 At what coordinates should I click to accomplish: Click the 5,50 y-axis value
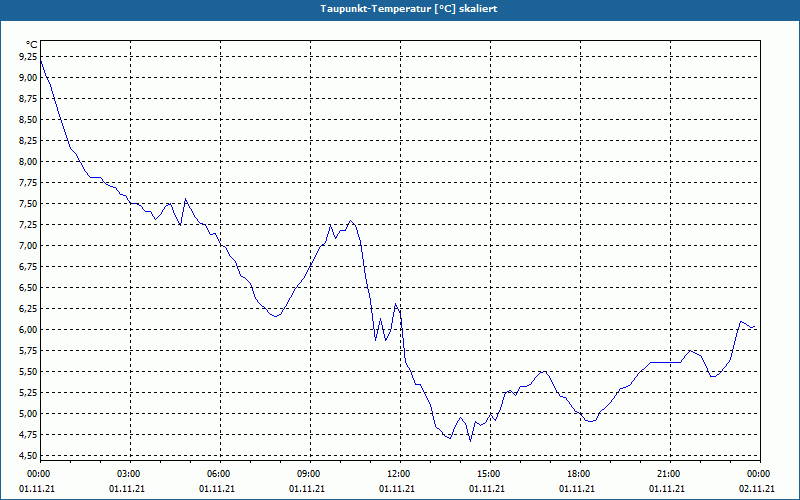coord(28,371)
